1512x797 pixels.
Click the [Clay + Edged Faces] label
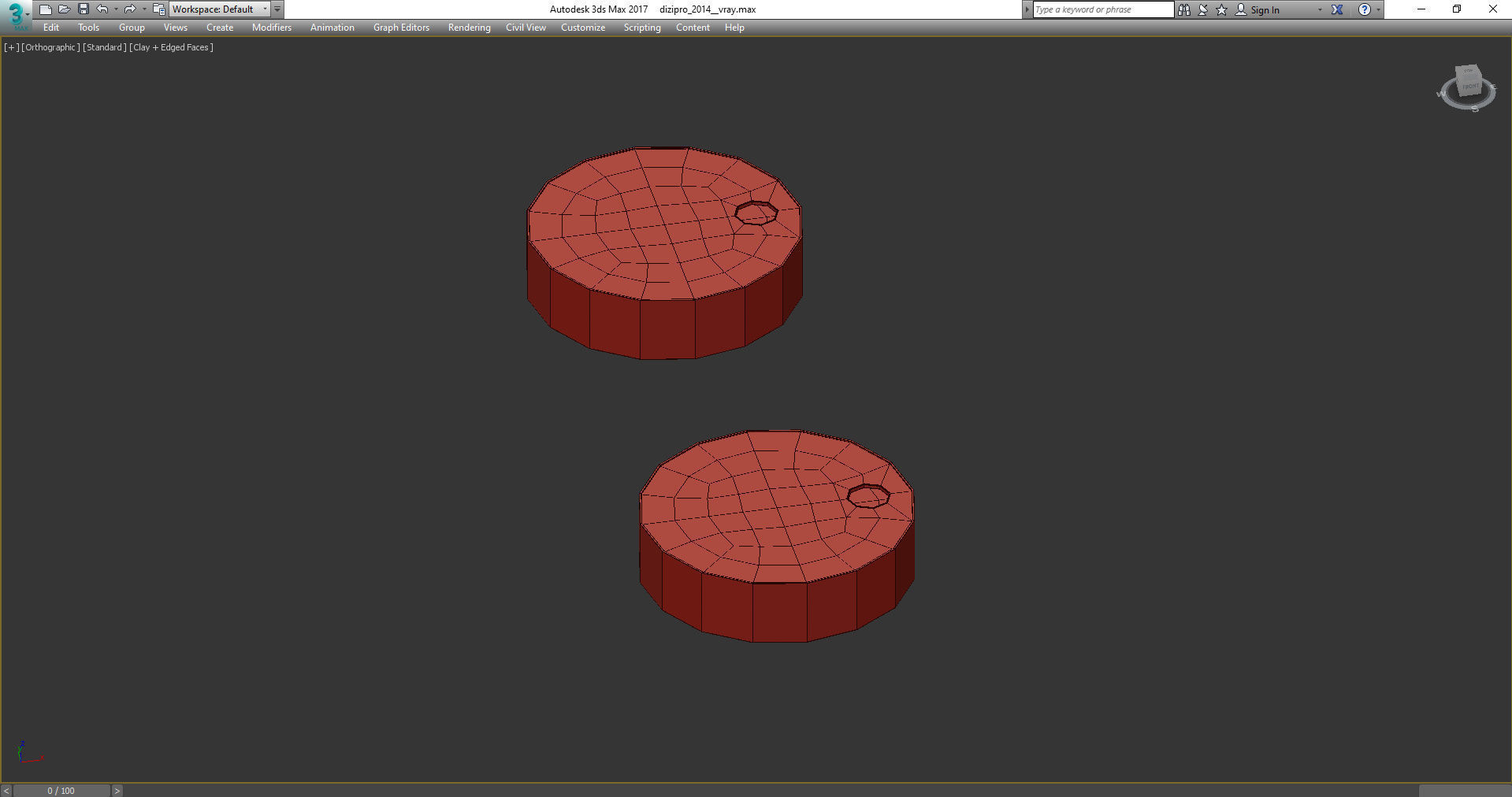[x=172, y=47]
